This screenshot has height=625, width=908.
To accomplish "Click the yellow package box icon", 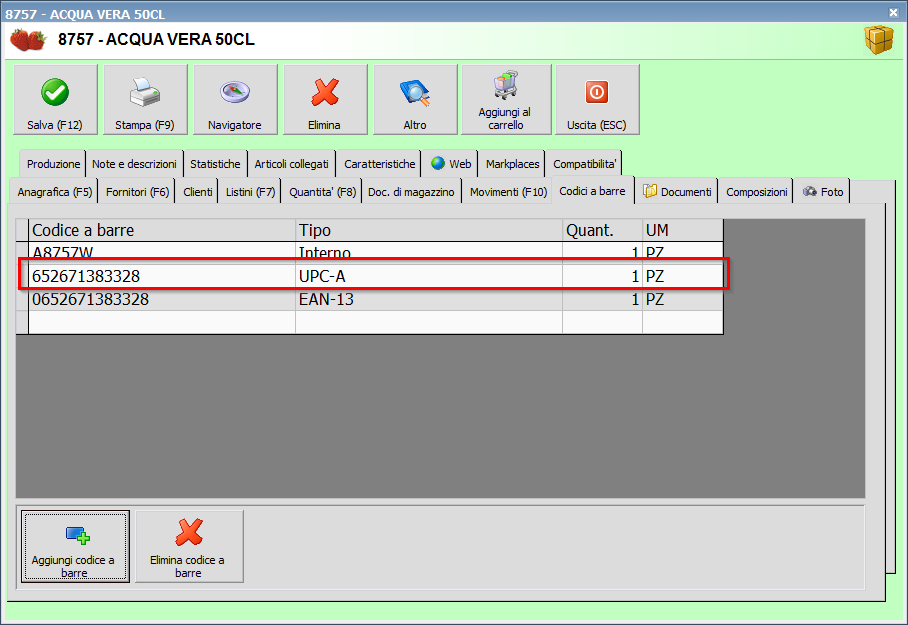I will [x=878, y=39].
